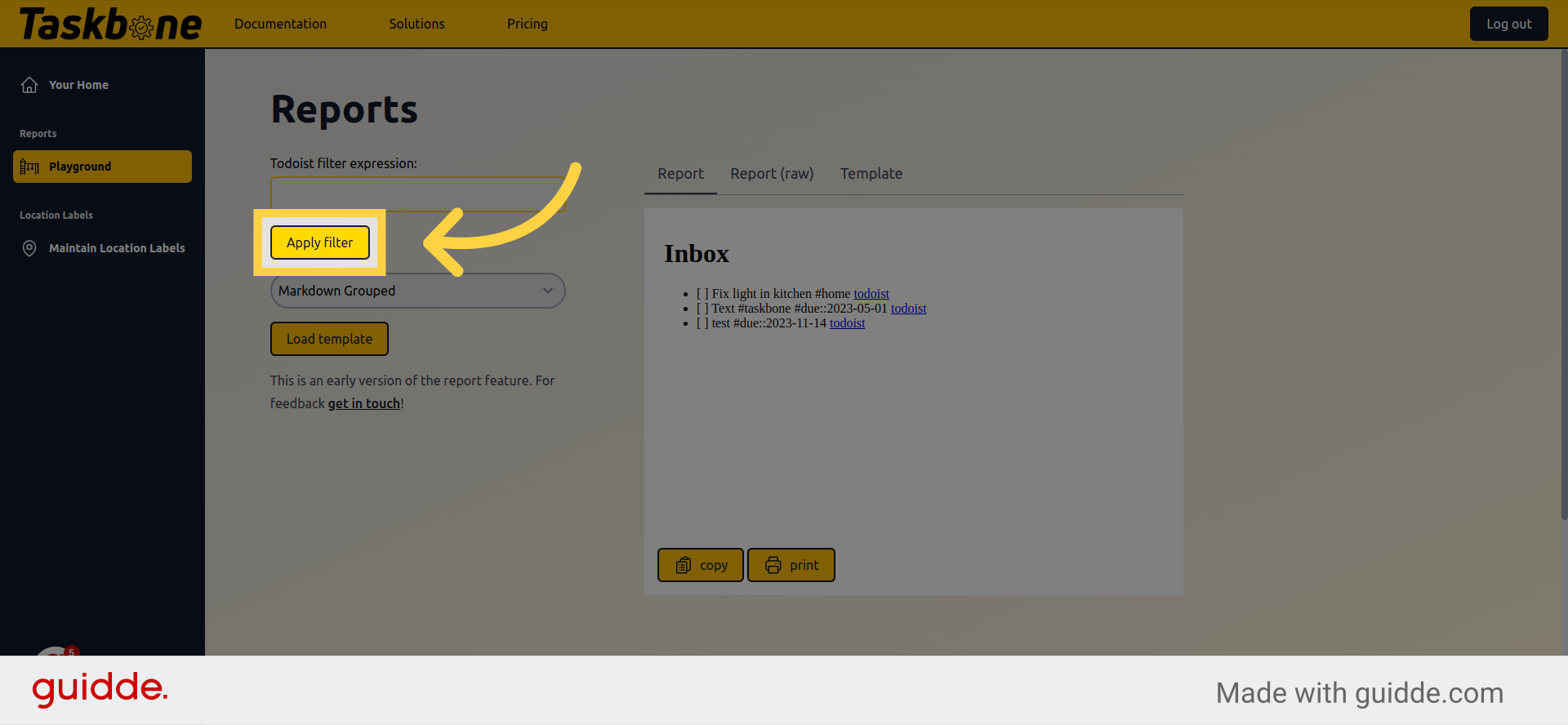Log out of the account
Viewport: 1568px width, 725px height.
click(1508, 24)
